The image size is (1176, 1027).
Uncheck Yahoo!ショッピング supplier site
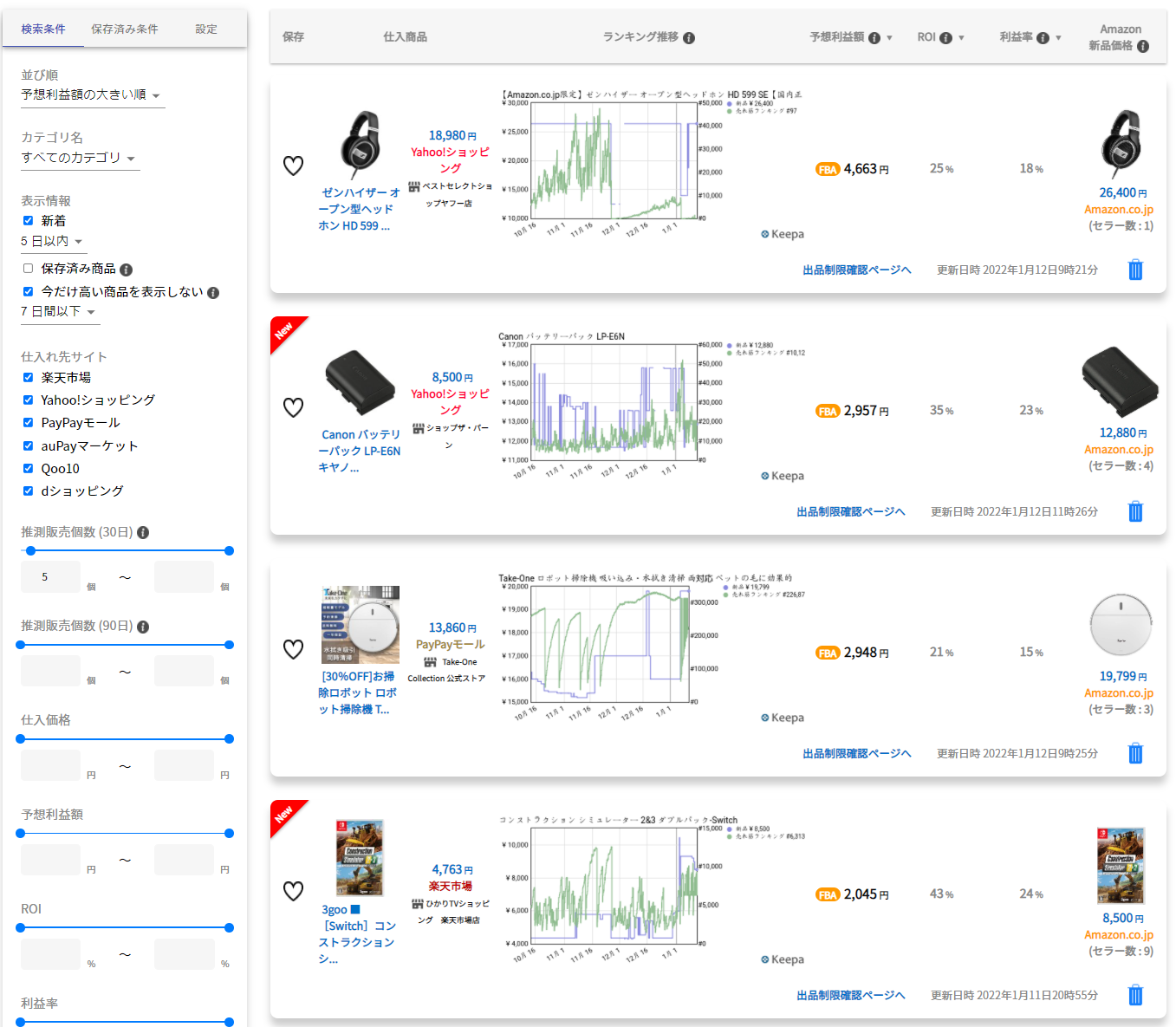pos(28,400)
